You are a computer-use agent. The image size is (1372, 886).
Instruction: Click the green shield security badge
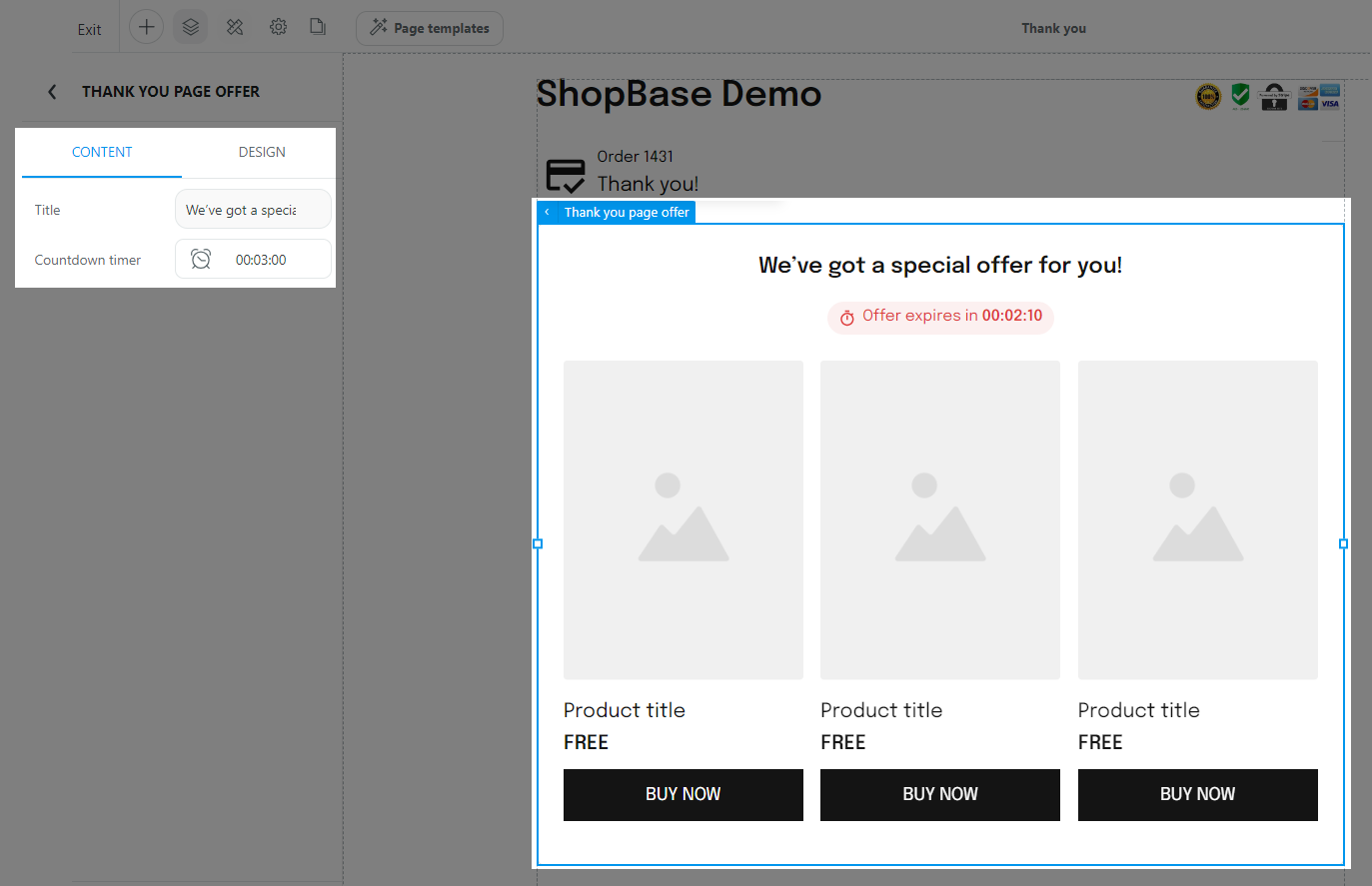(x=1240, y=96)
